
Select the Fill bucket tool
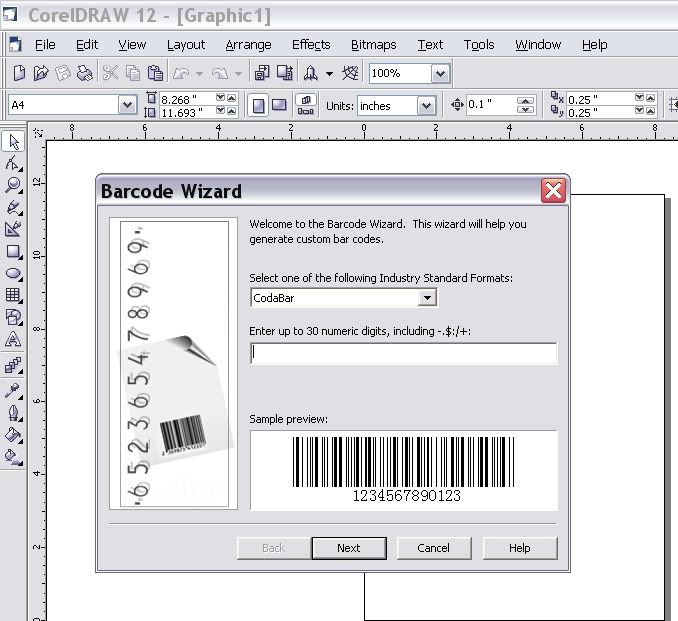13,435
